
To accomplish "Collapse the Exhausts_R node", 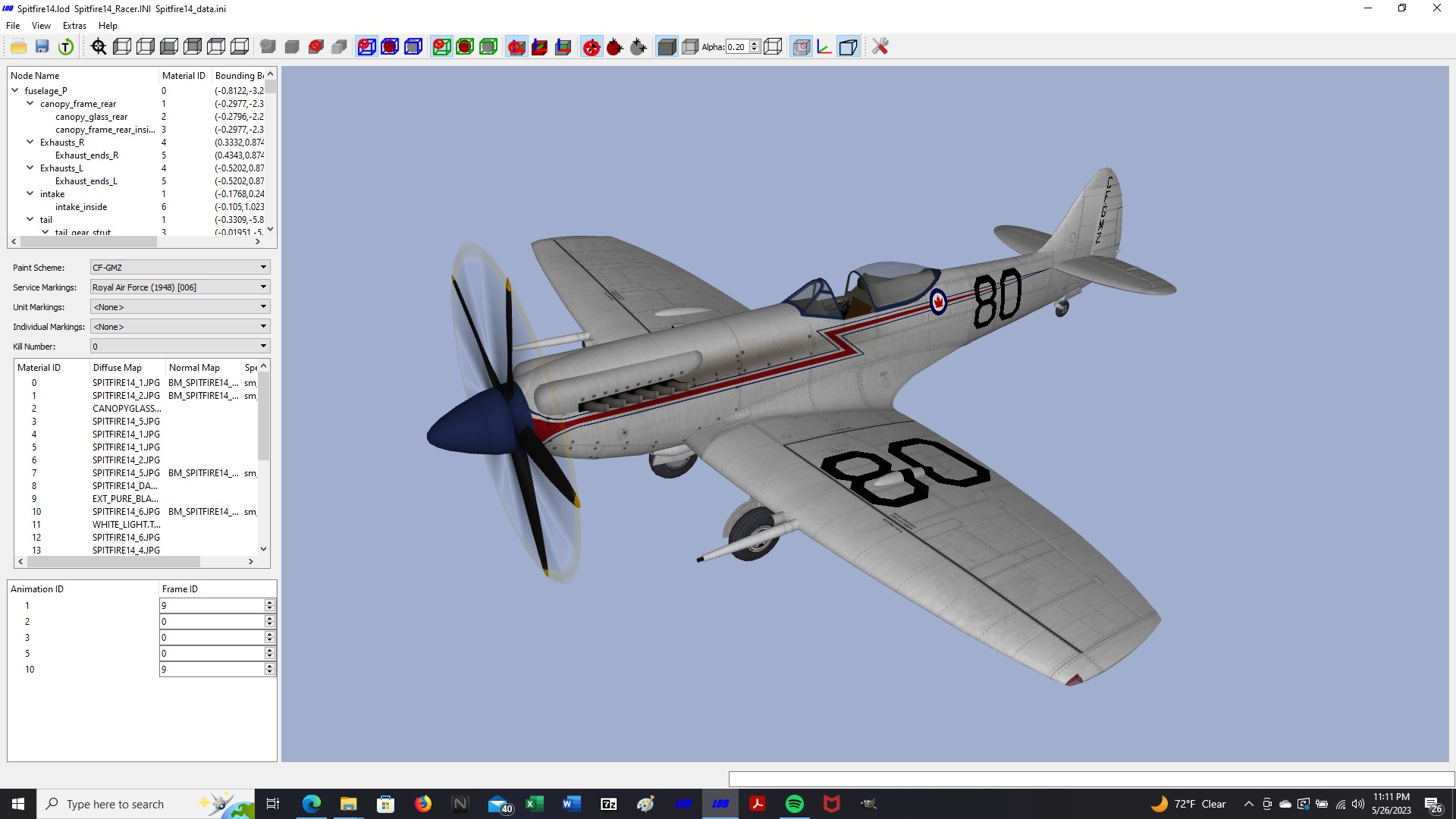I will coord(30,142).
